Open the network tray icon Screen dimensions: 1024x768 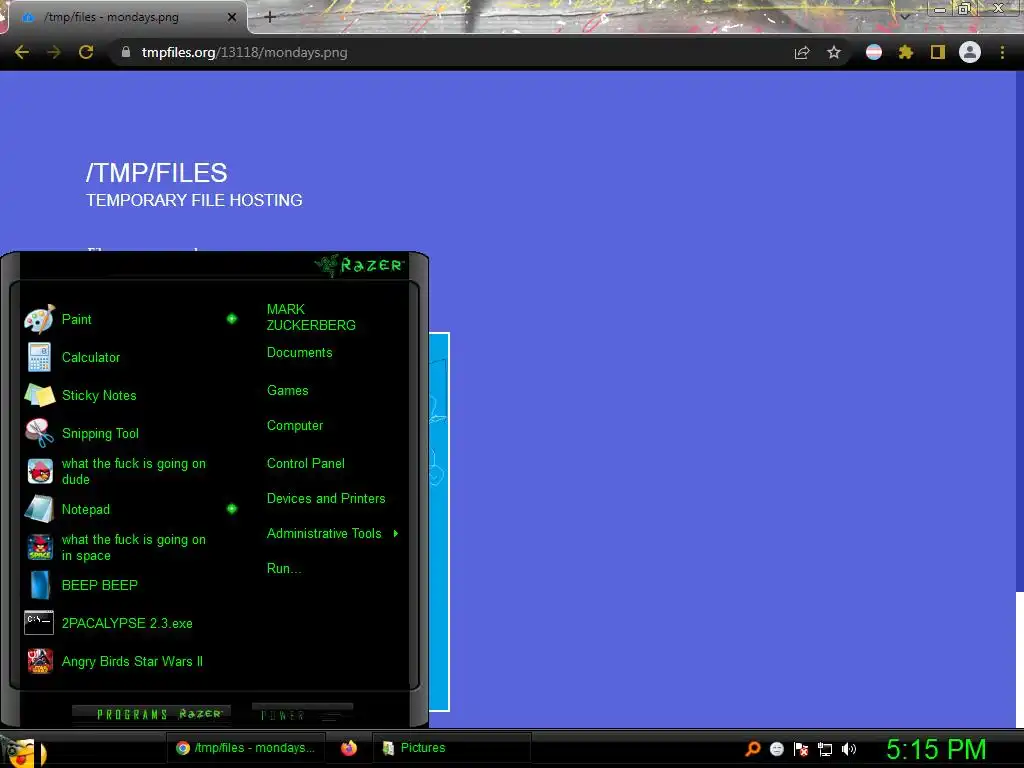pos(825,749)
